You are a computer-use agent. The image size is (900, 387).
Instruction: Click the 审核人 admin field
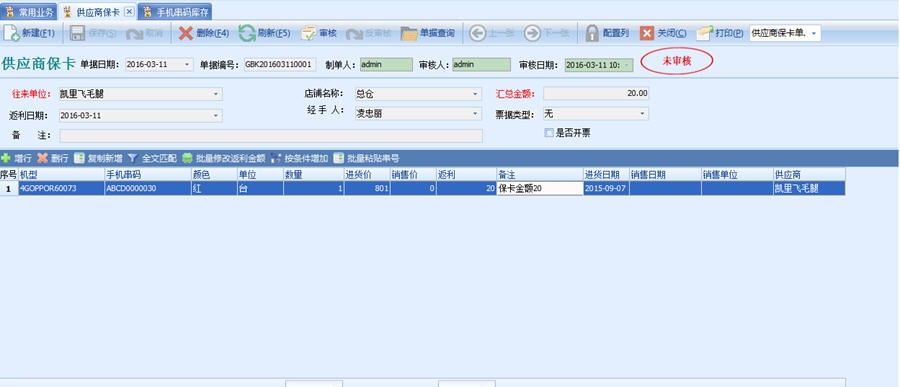click(x=481, y=64)
